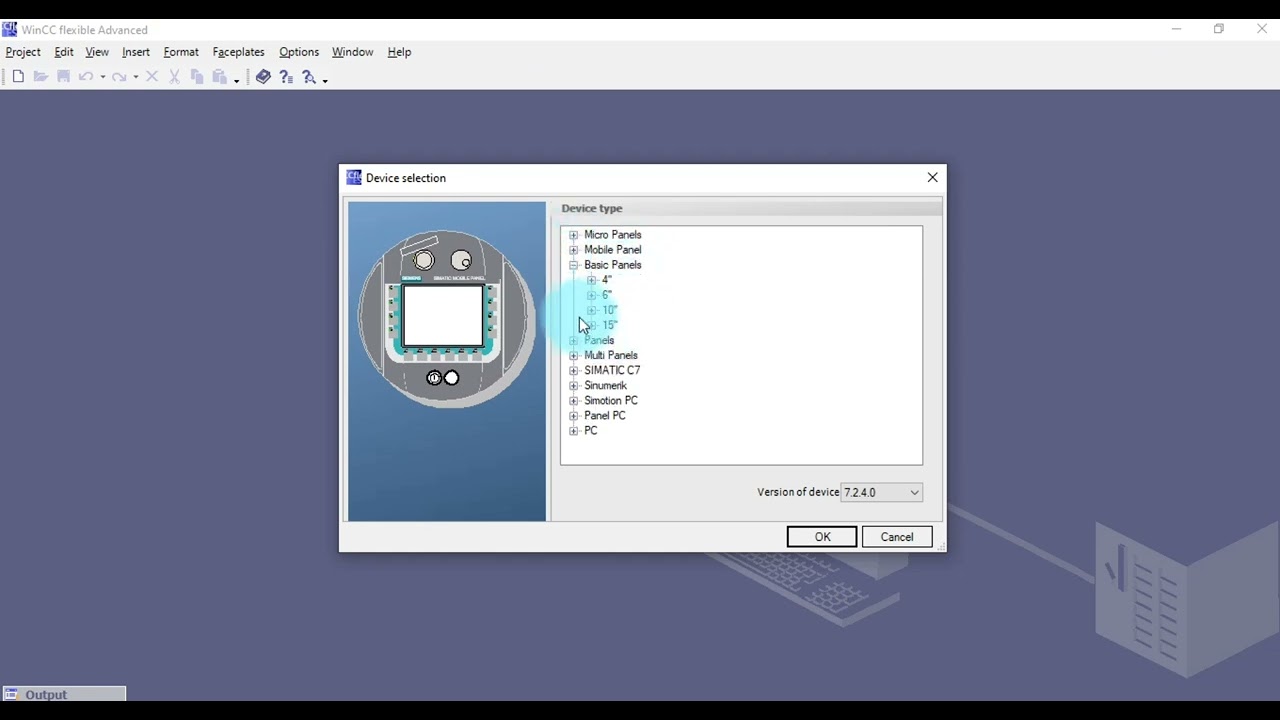Viewport: 1280px width, 720px height.
Task: Open the Undo history dropdown arrow
Action: pyautogui.click(x=103, y=78)
